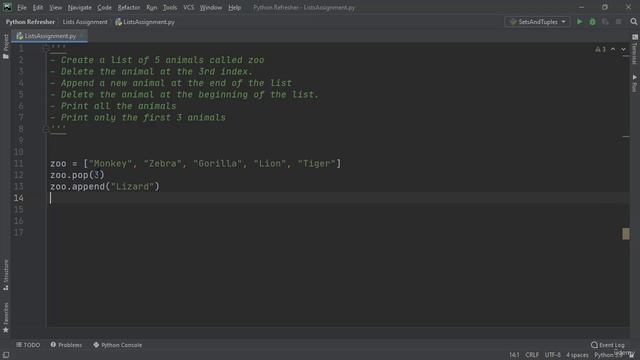The image size is (640, 360).
Task: Open the VCS menu
Action: click(x=189, y=7)
